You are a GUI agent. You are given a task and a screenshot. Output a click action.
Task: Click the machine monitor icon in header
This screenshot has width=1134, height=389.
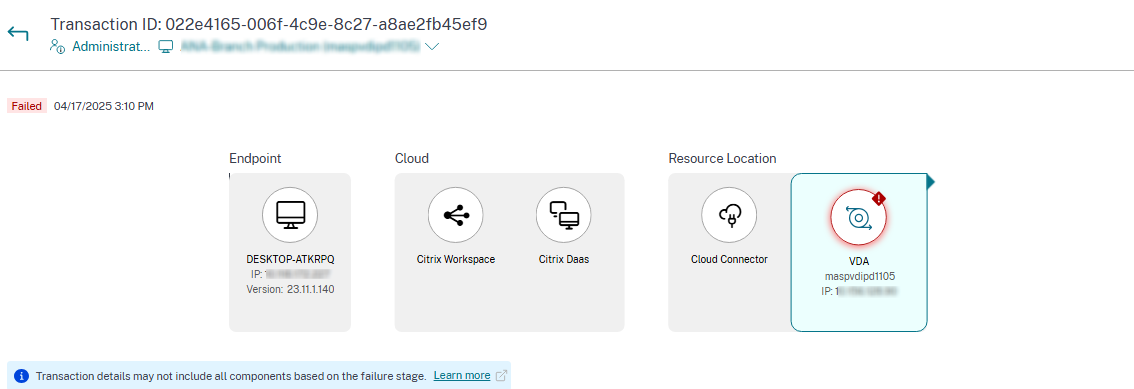[166, 46]
